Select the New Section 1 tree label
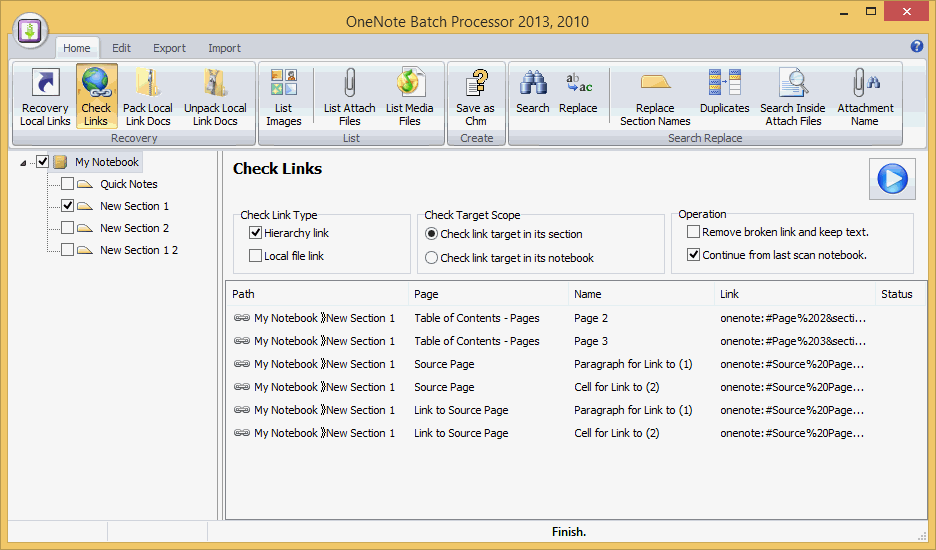 point(134,206)
